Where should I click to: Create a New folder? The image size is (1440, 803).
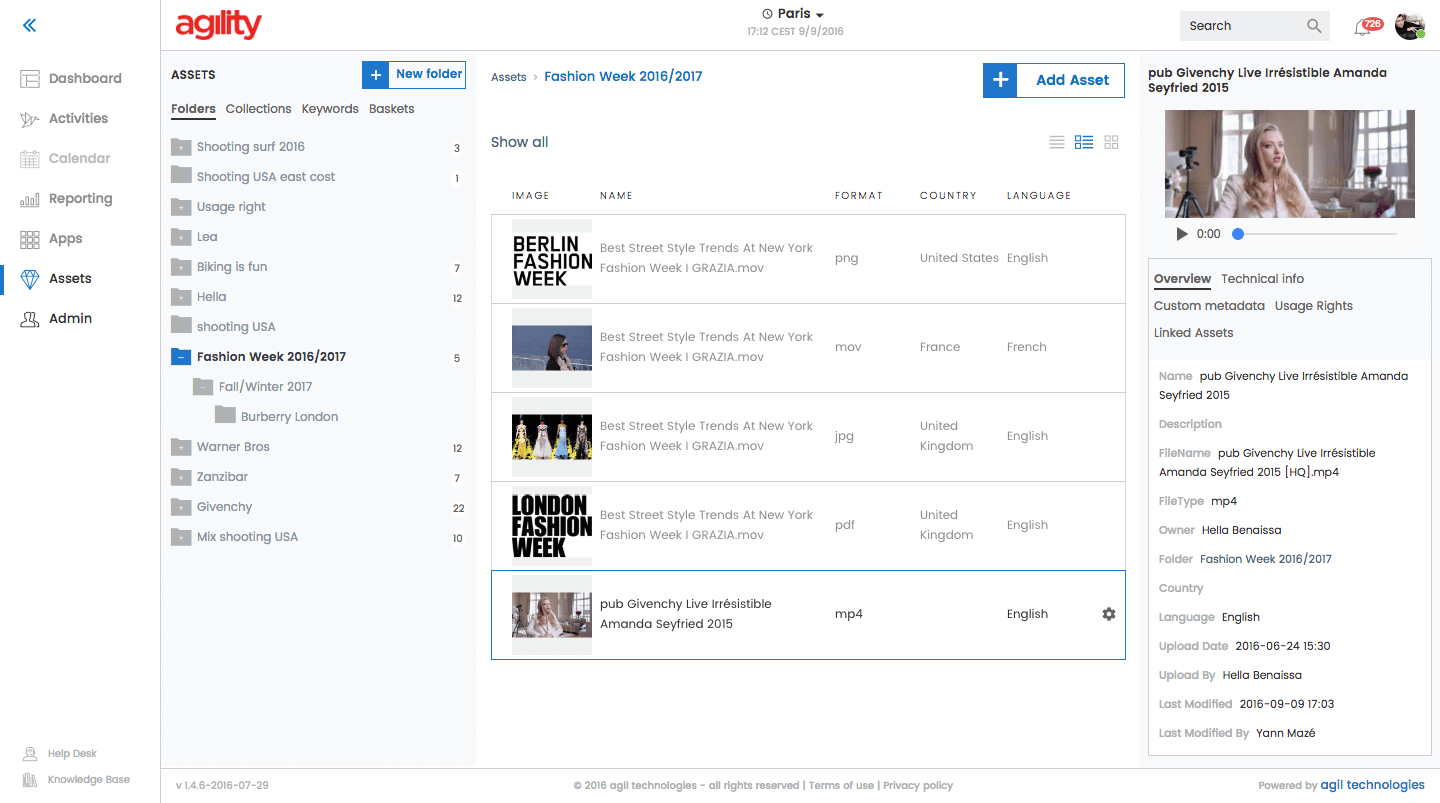coord(414,75)
